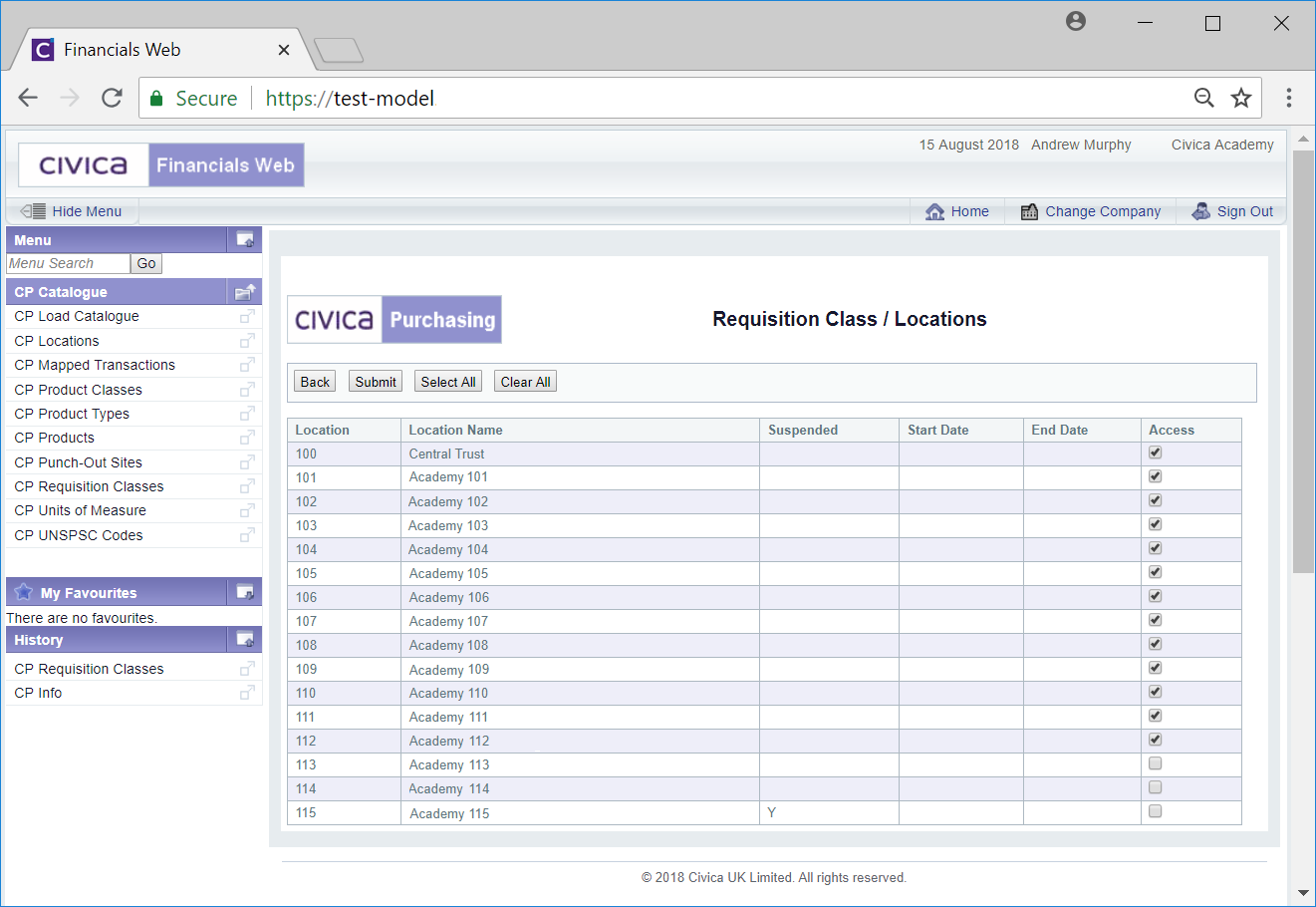The image size is (1316, 907).
Task: Open CP Locations menu item
Action: click(57, 341)
